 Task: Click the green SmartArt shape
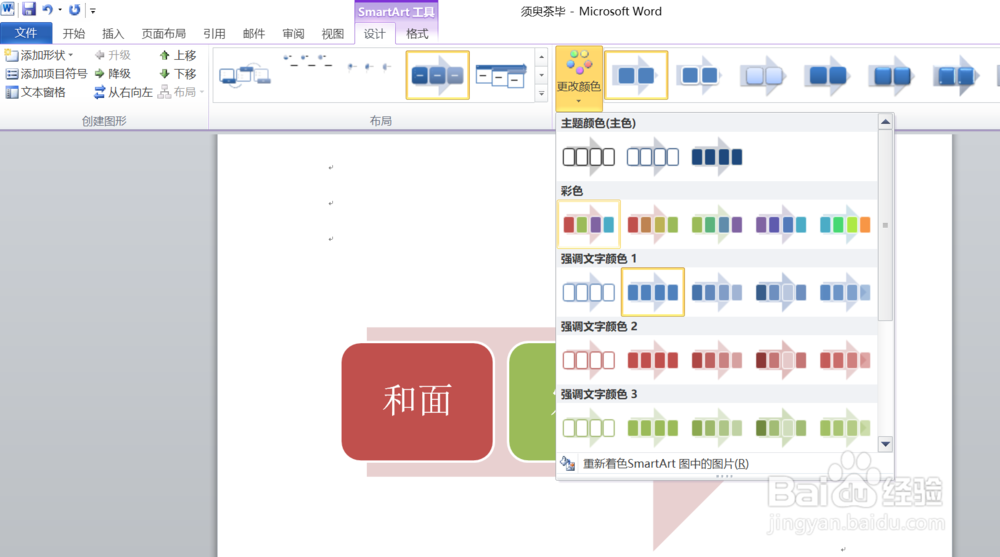point(533,401)
